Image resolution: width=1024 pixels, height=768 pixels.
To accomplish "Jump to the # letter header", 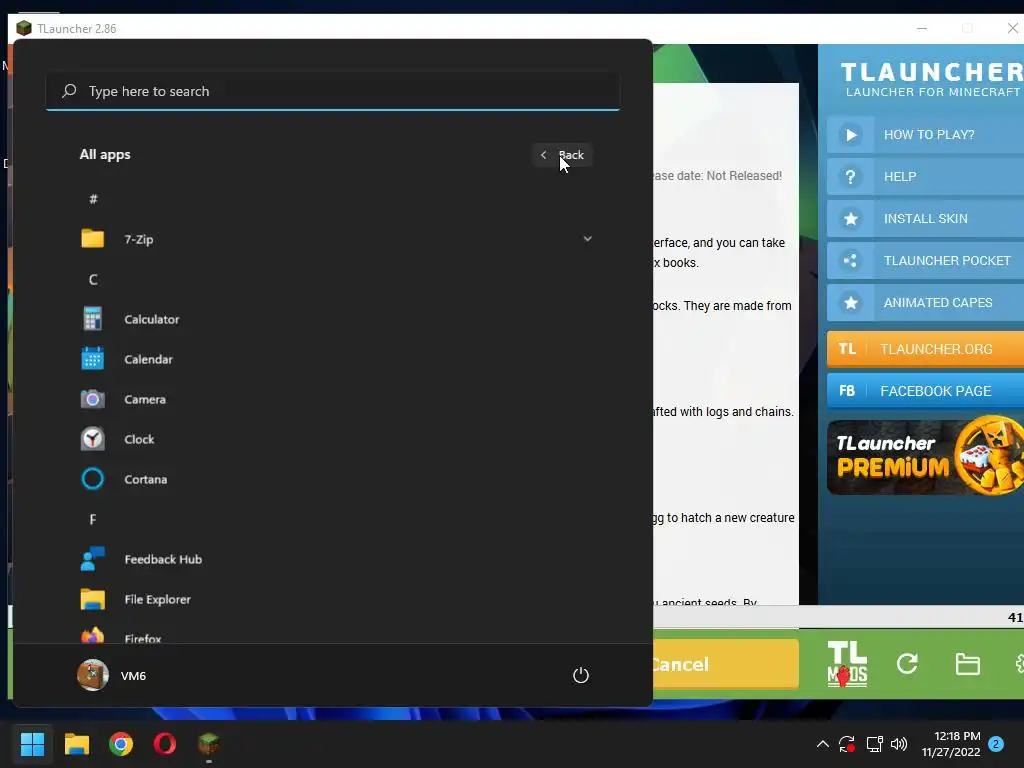I will 93,199.
